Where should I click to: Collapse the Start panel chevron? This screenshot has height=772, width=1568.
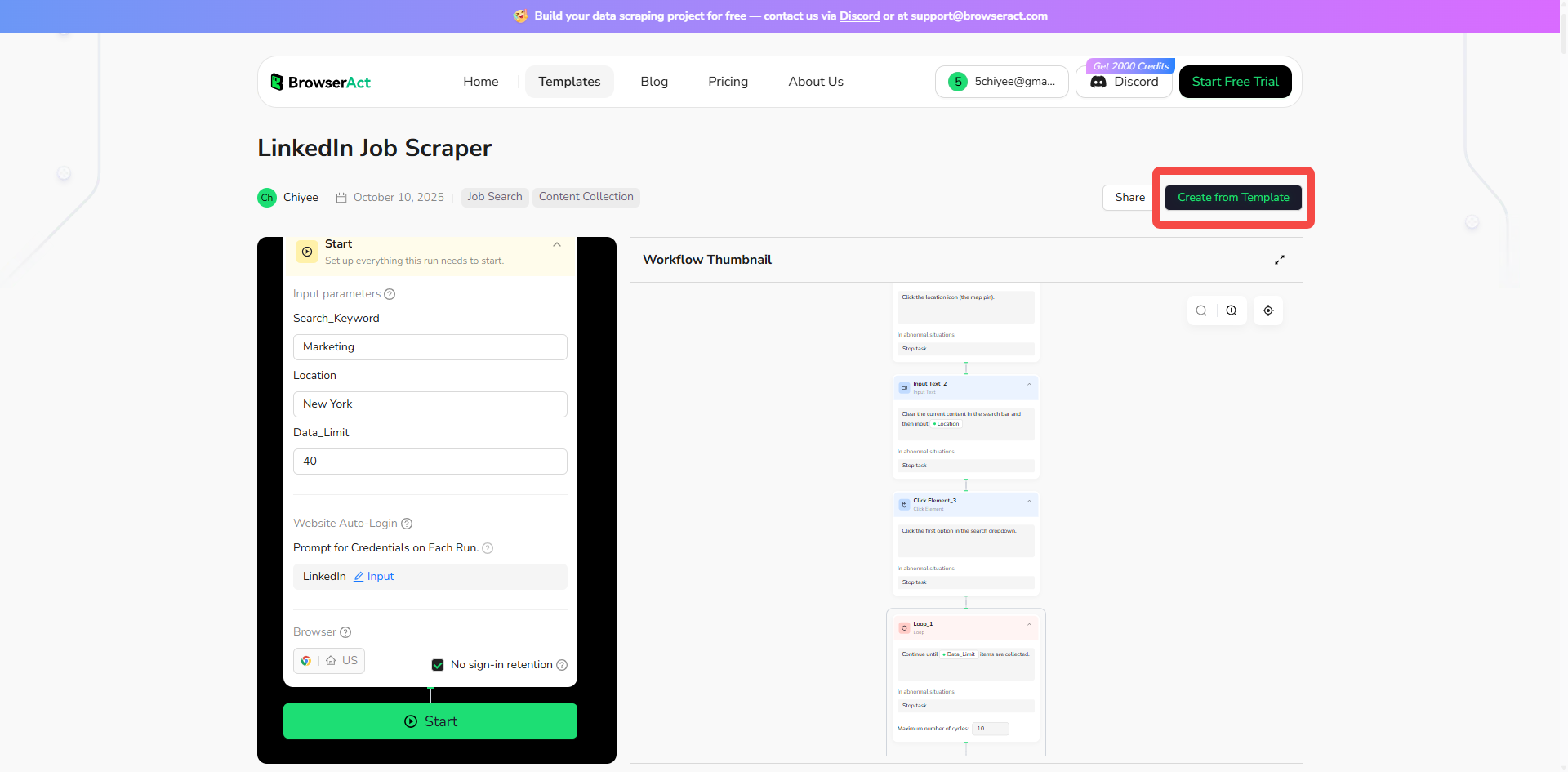pyautogui.click(x=557, y=244)
